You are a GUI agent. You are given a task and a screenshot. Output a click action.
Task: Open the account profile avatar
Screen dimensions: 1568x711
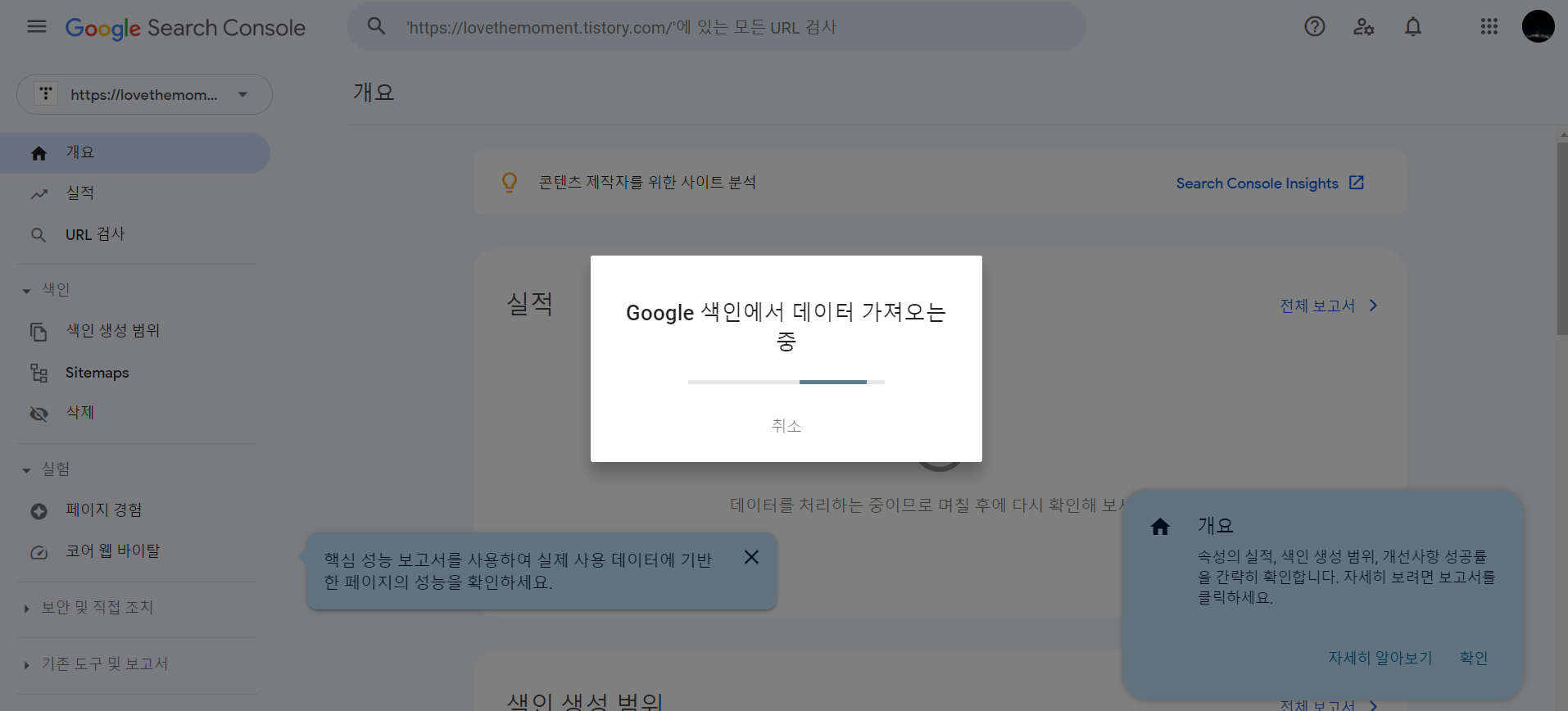click(x=1538, y=26)
